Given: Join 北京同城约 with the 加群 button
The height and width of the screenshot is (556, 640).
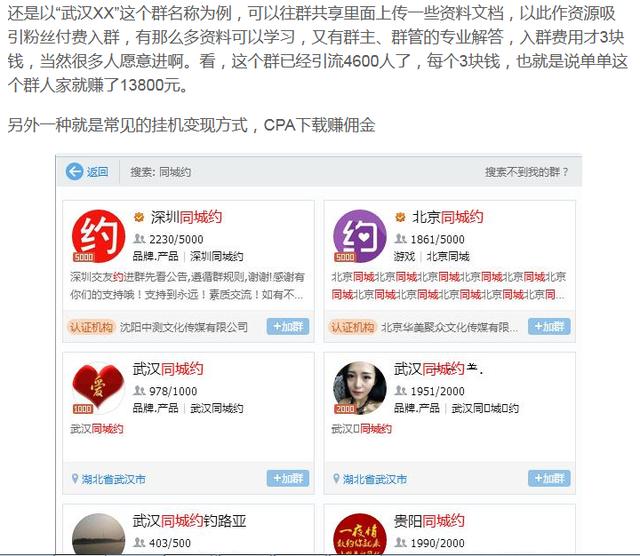Looking at the screenshot, I should coord(549,327).
